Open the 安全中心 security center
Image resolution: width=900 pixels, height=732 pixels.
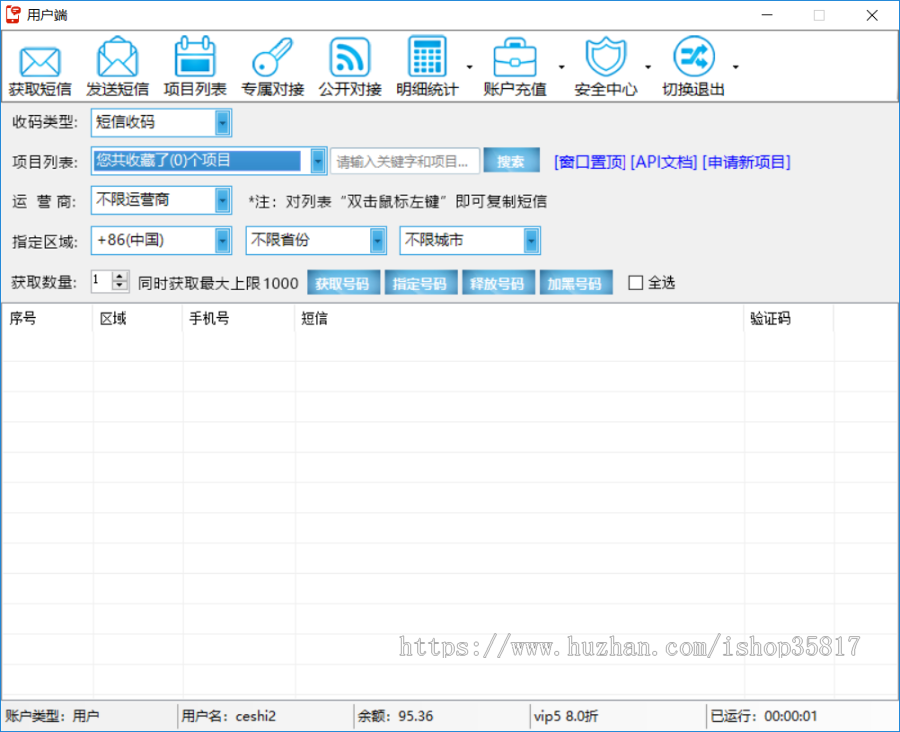pyautogui.click(x=605, y=64)
